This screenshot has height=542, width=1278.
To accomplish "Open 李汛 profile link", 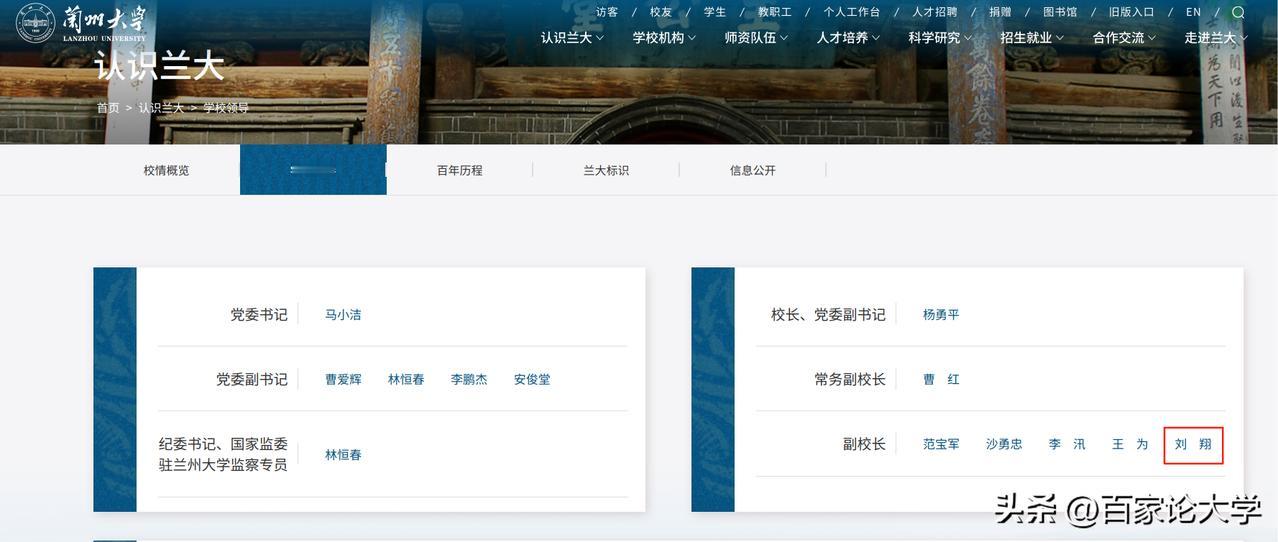I will tap(1067, 444).
